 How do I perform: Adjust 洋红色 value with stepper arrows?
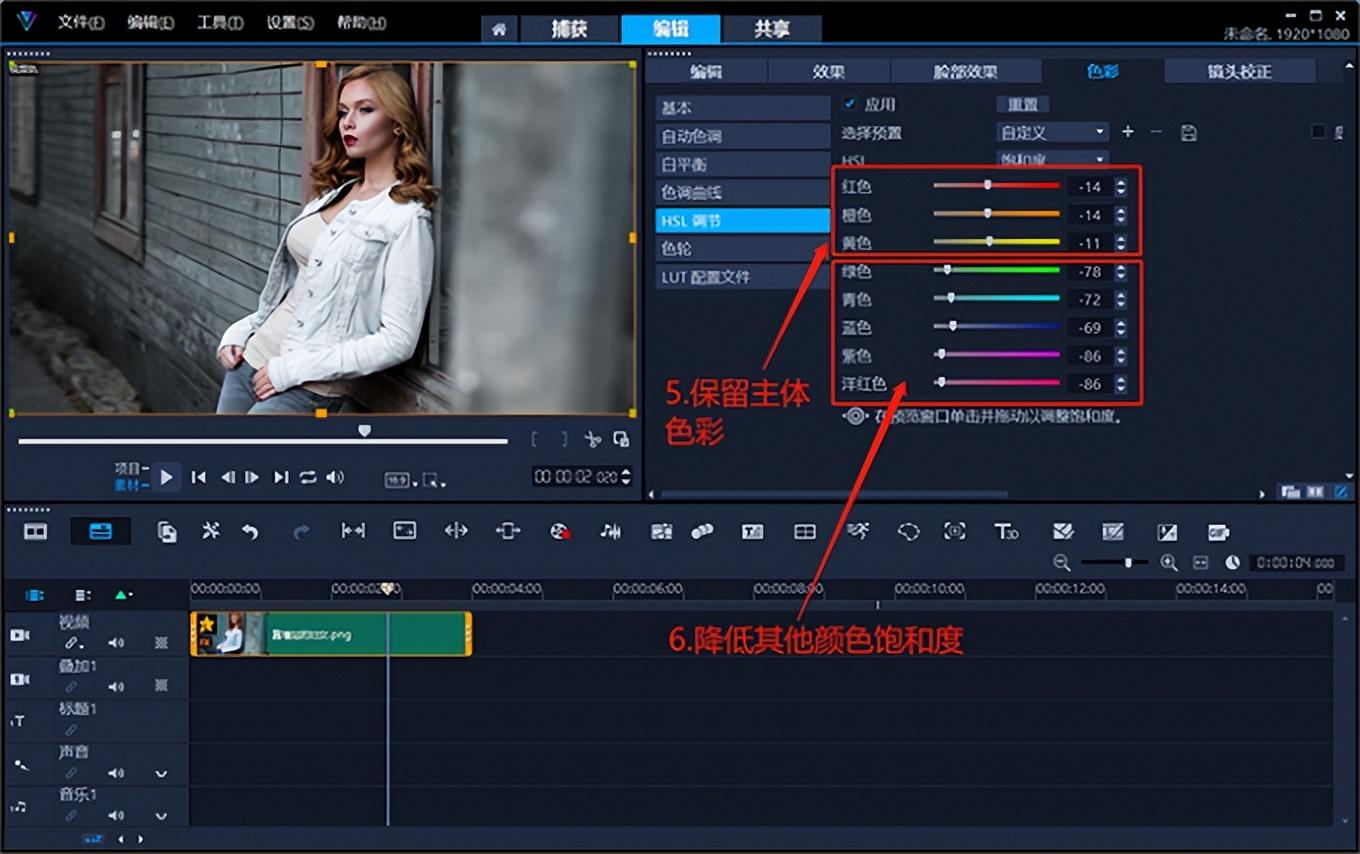(x=1121, y=384)
